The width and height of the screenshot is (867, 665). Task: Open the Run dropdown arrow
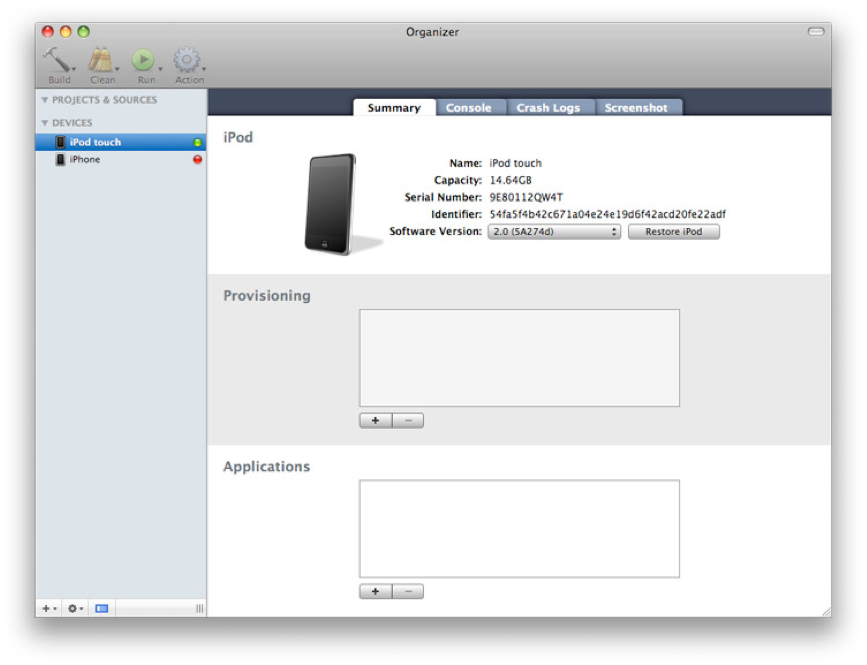[160, 69]
